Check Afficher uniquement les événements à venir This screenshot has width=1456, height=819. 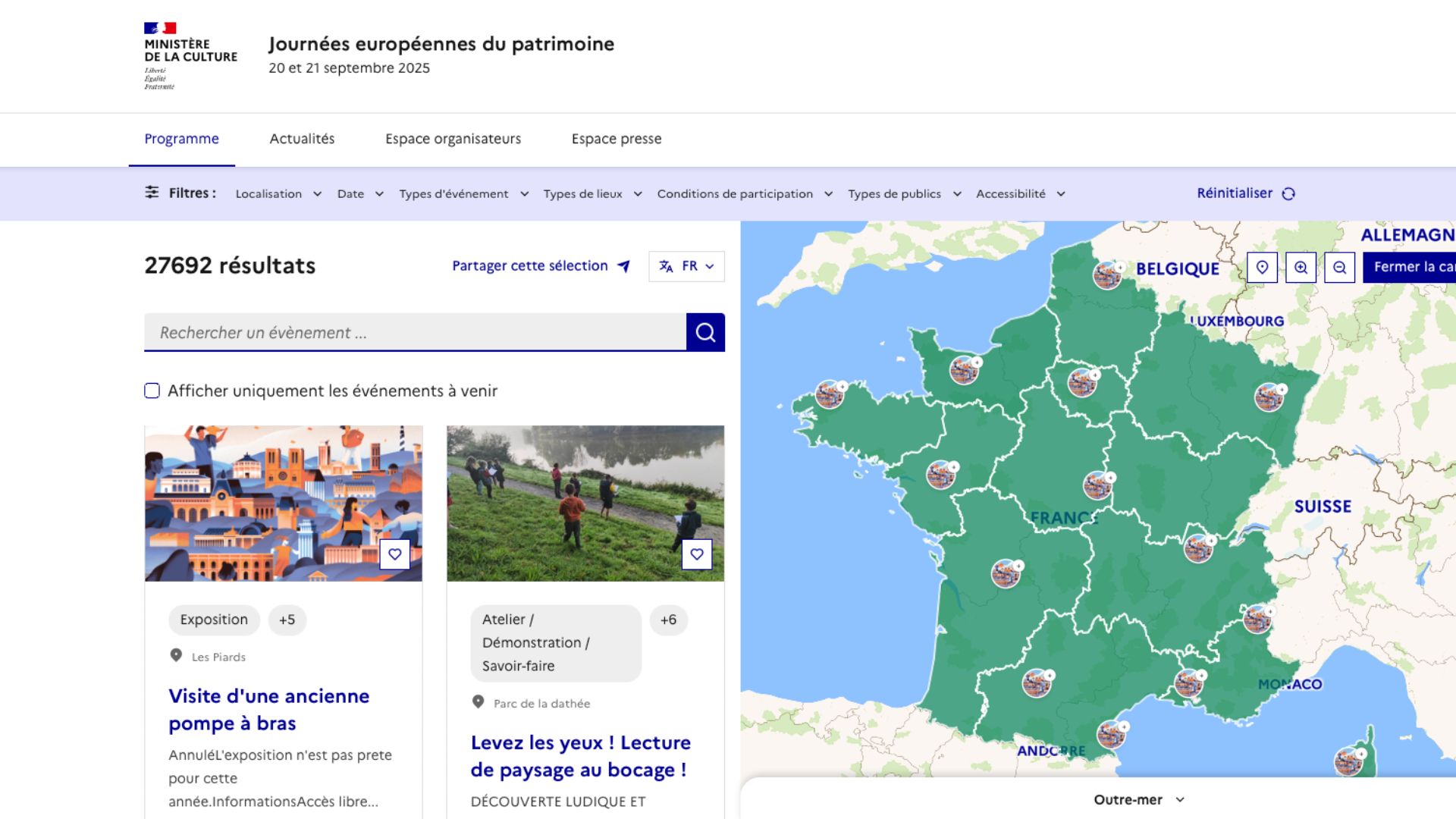click(x=152, y=391)
